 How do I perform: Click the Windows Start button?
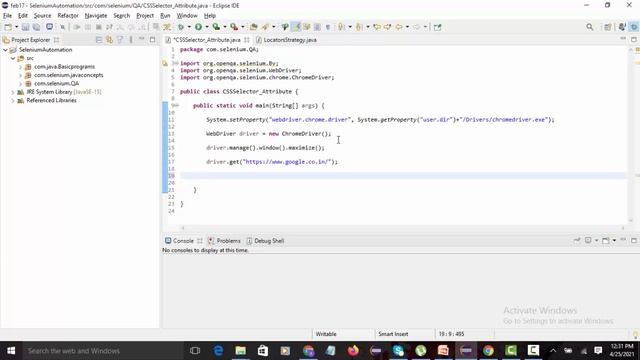click(11, 351)
